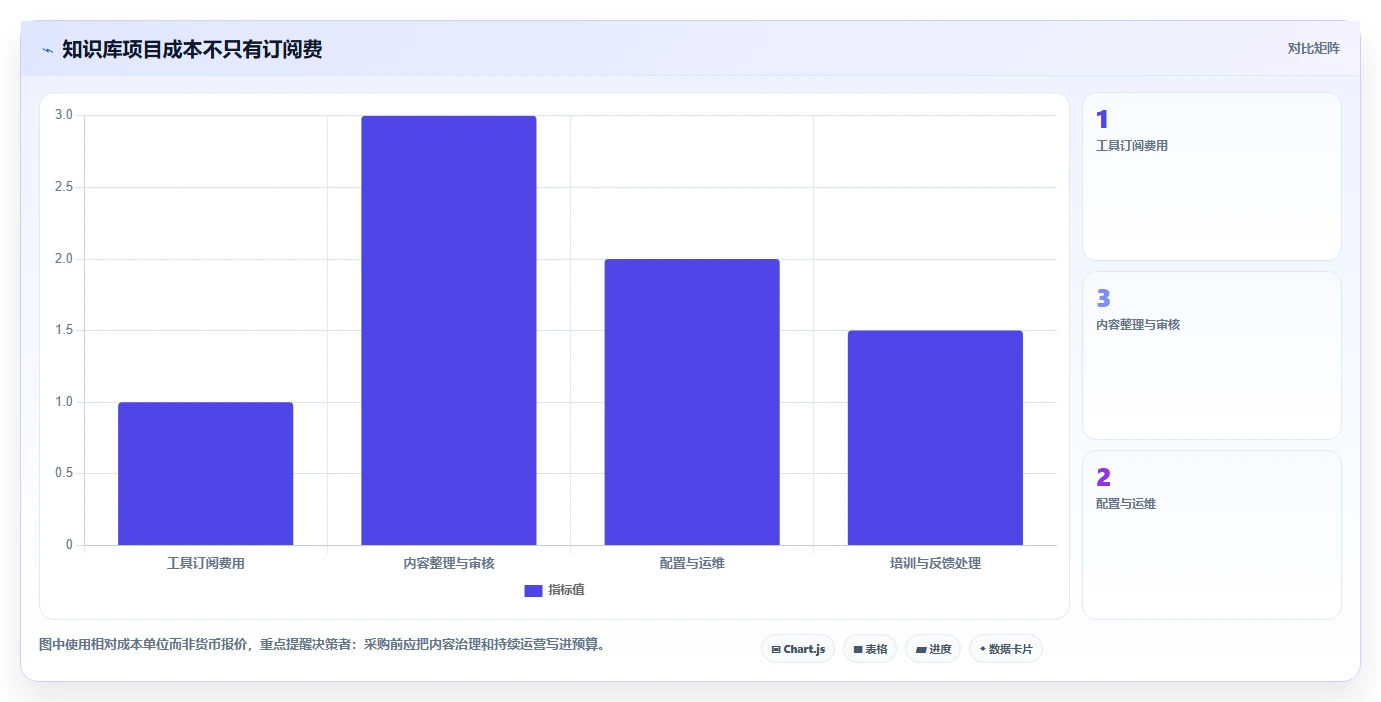Click the 对比矩阵 label in header
This screenshot has height=702, width=1381.
pyautogui.click(x=1314, y=48)
